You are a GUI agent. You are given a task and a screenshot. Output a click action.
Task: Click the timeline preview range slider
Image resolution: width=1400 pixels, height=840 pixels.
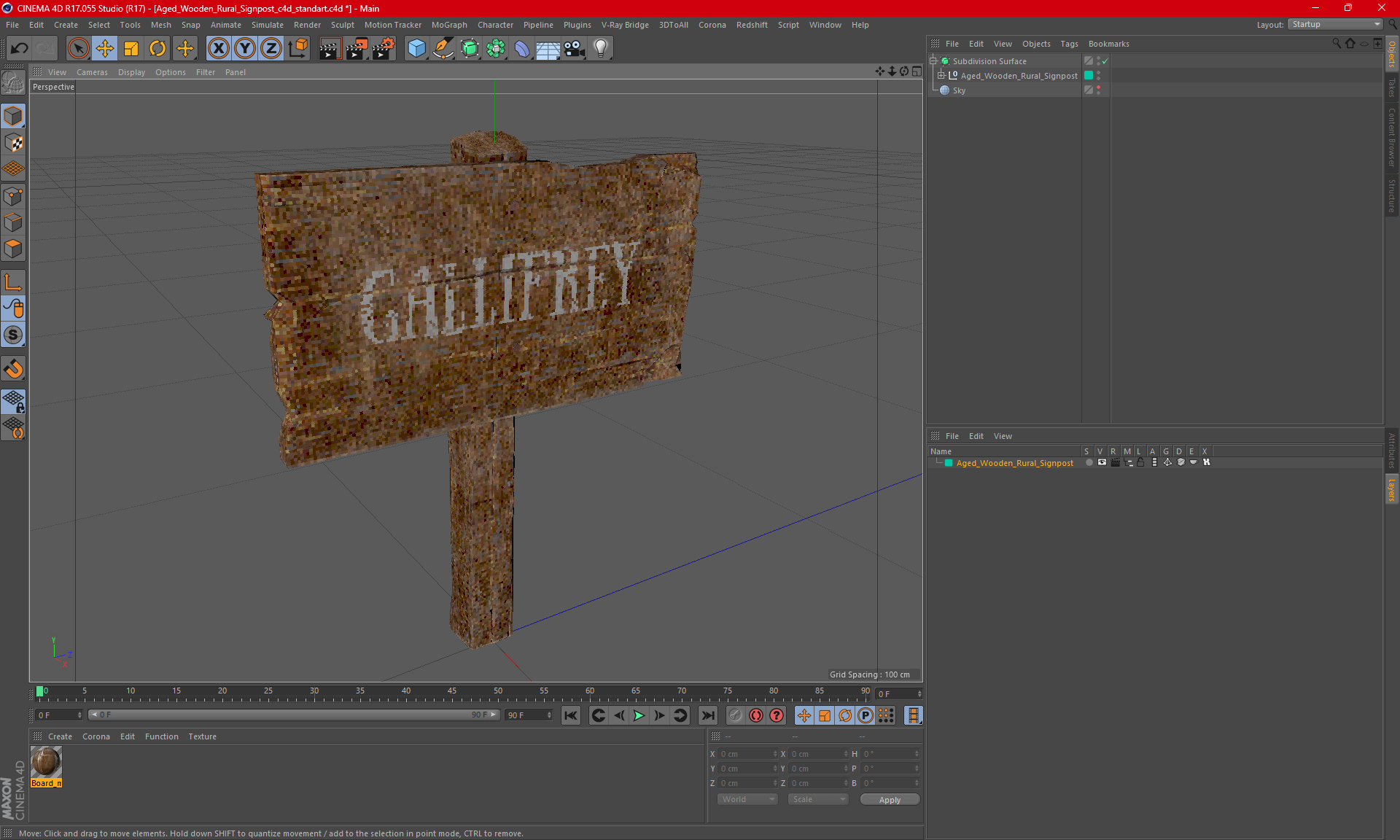coord(294,715)
